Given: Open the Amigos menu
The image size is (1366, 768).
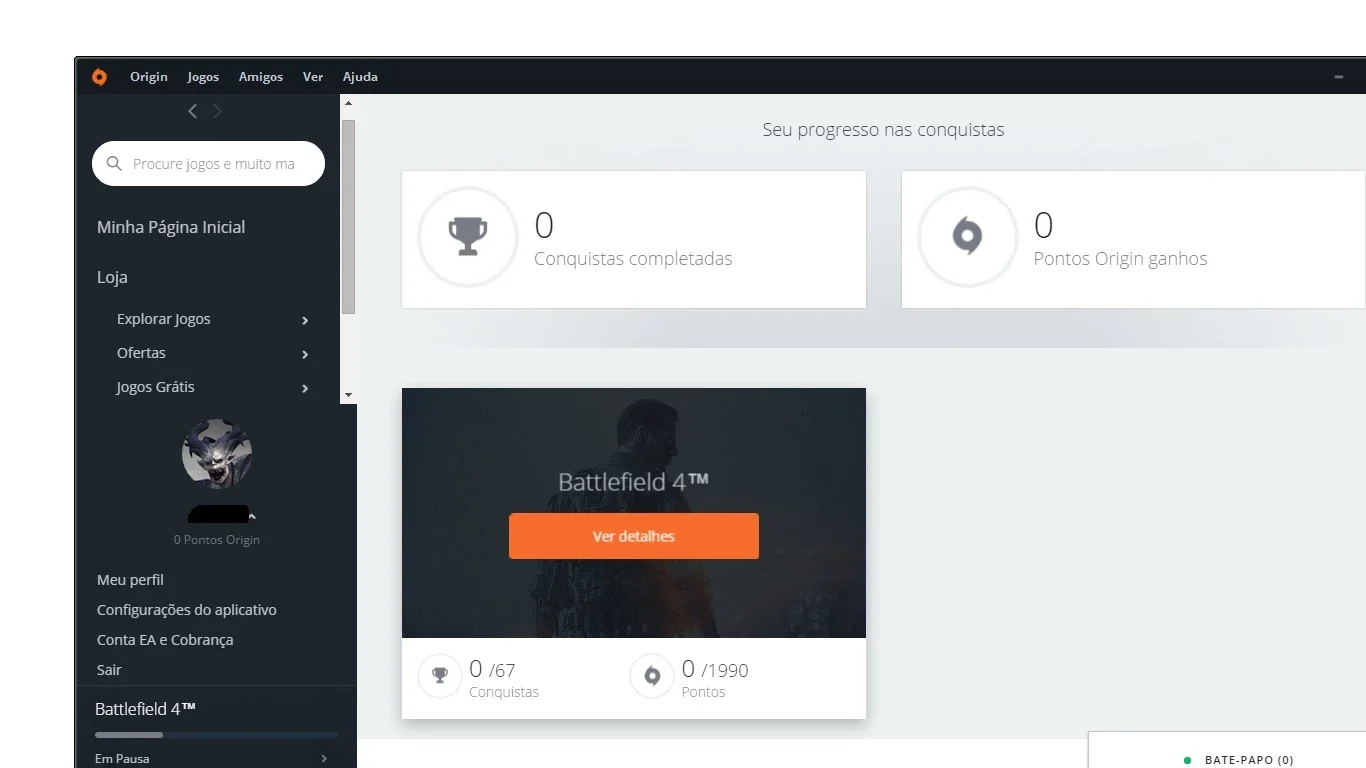Looking at the screenshot, I should (x=261, y=77).
